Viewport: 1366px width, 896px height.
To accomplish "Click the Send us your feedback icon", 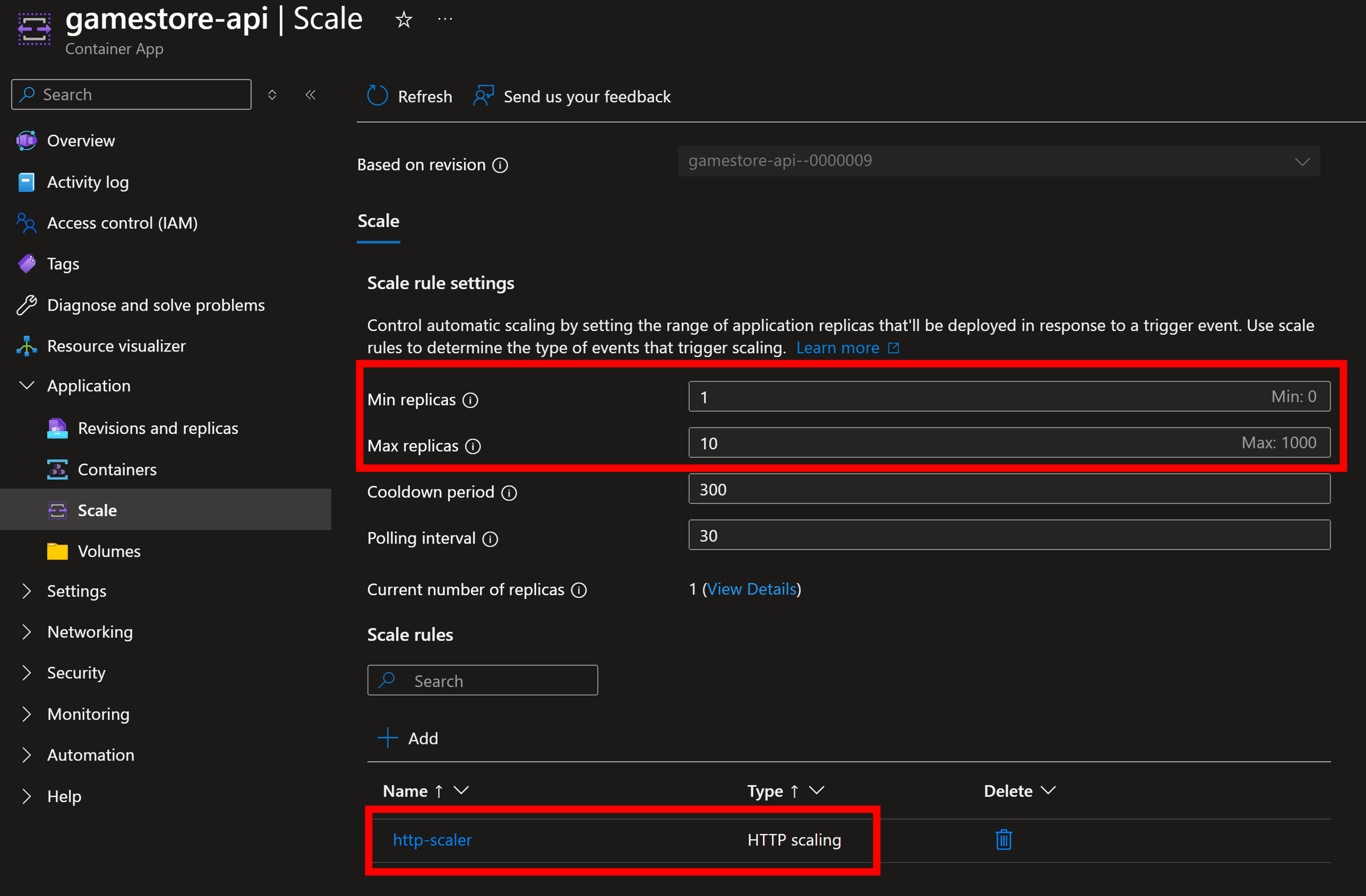I will [483, 96].
